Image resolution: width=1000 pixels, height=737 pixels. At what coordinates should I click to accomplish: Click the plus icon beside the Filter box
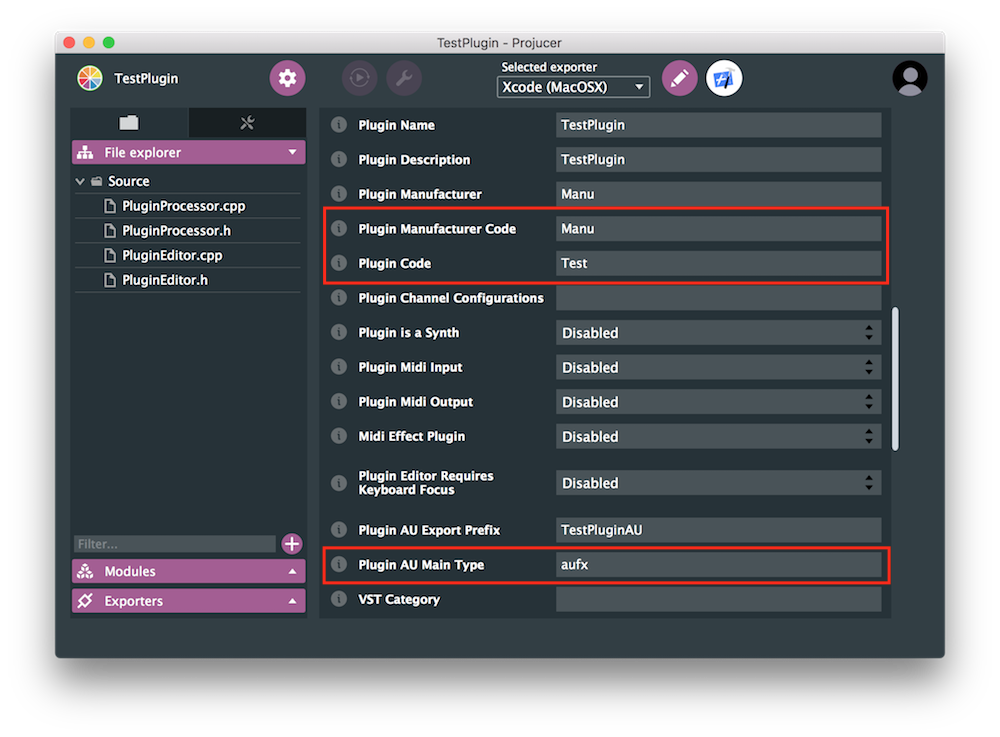point(291,544)
